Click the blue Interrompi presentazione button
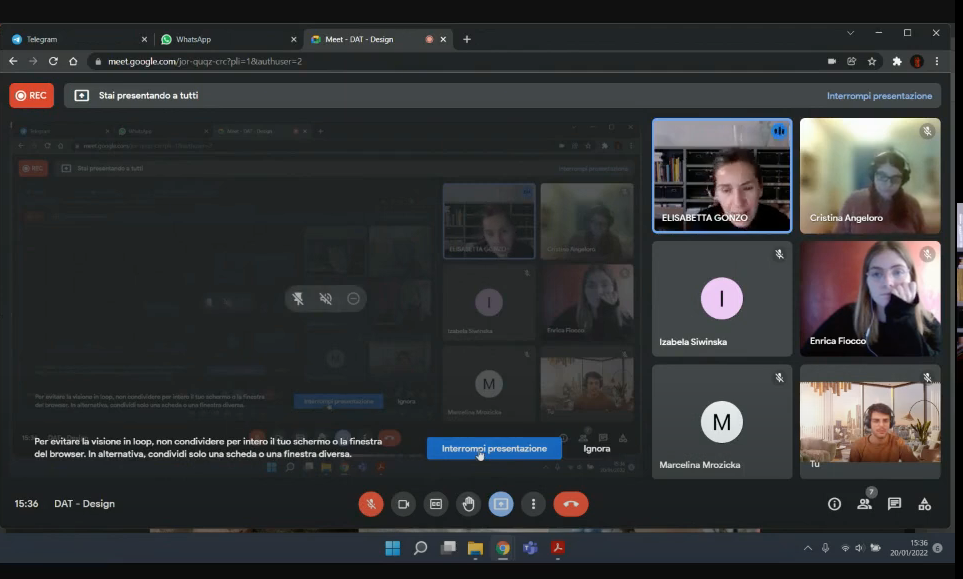 click(x=494, y=448)
